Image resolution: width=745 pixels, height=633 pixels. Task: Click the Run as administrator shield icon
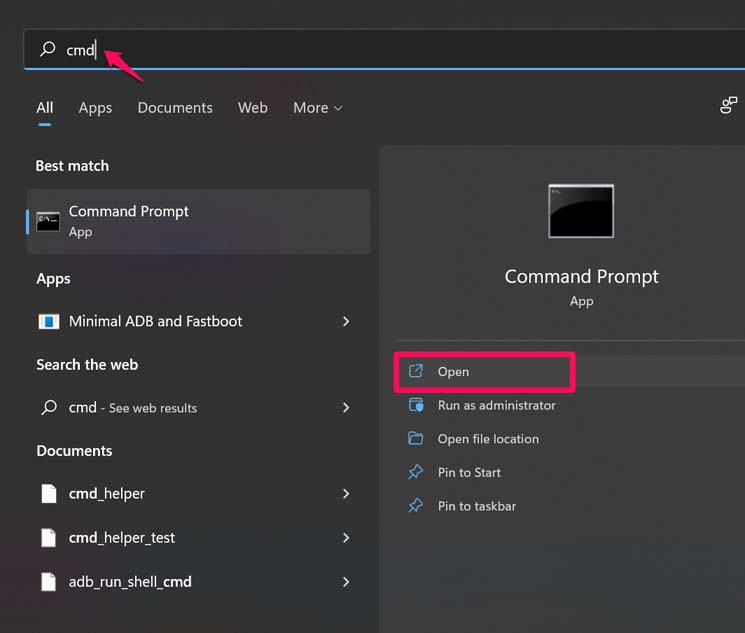click(416, 405)
